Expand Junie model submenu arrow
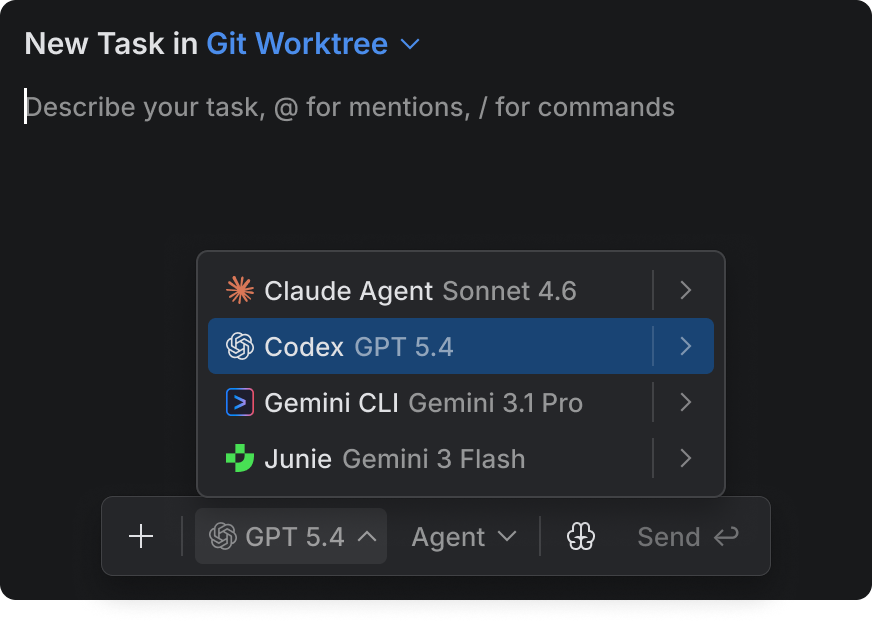This screenshot has width=872, height=624. pyautogui.click(x=685, y=459)
